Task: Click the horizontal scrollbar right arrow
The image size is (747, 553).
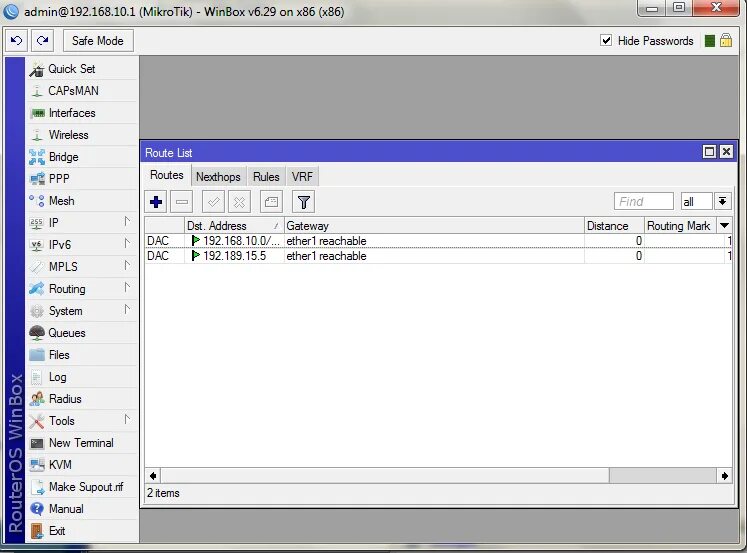Action: click(725, 475)
